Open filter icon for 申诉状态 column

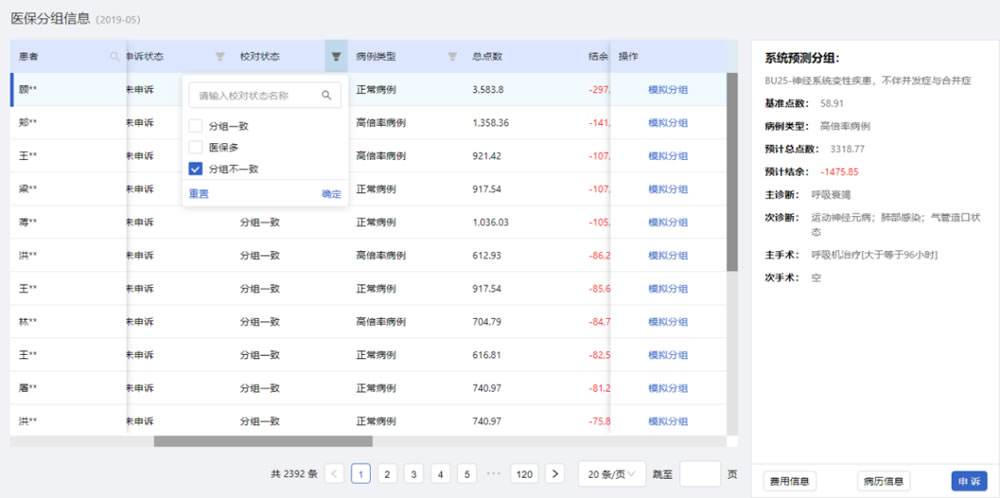[220, 57]
